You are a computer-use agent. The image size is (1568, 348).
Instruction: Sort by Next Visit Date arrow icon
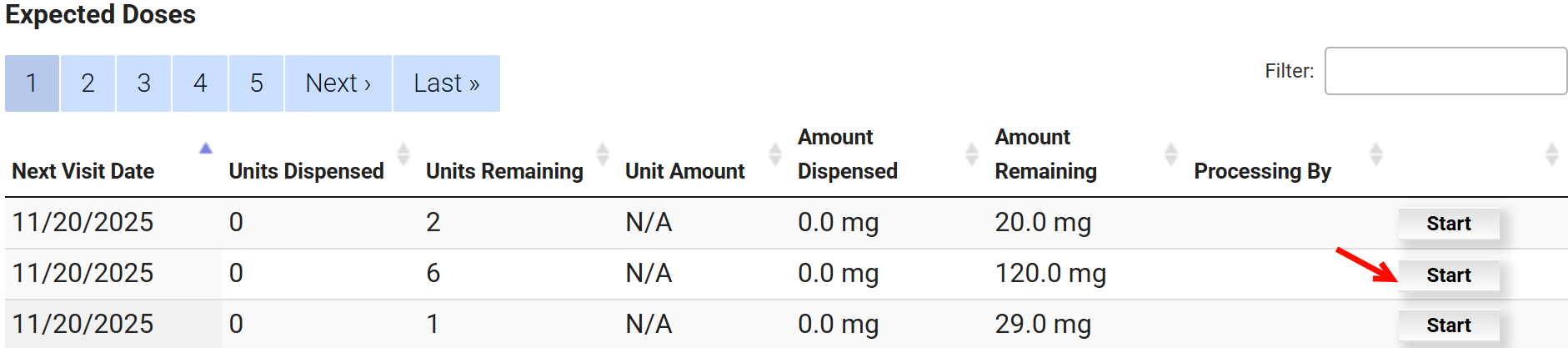pyautogui.click(x=206, y=149)
